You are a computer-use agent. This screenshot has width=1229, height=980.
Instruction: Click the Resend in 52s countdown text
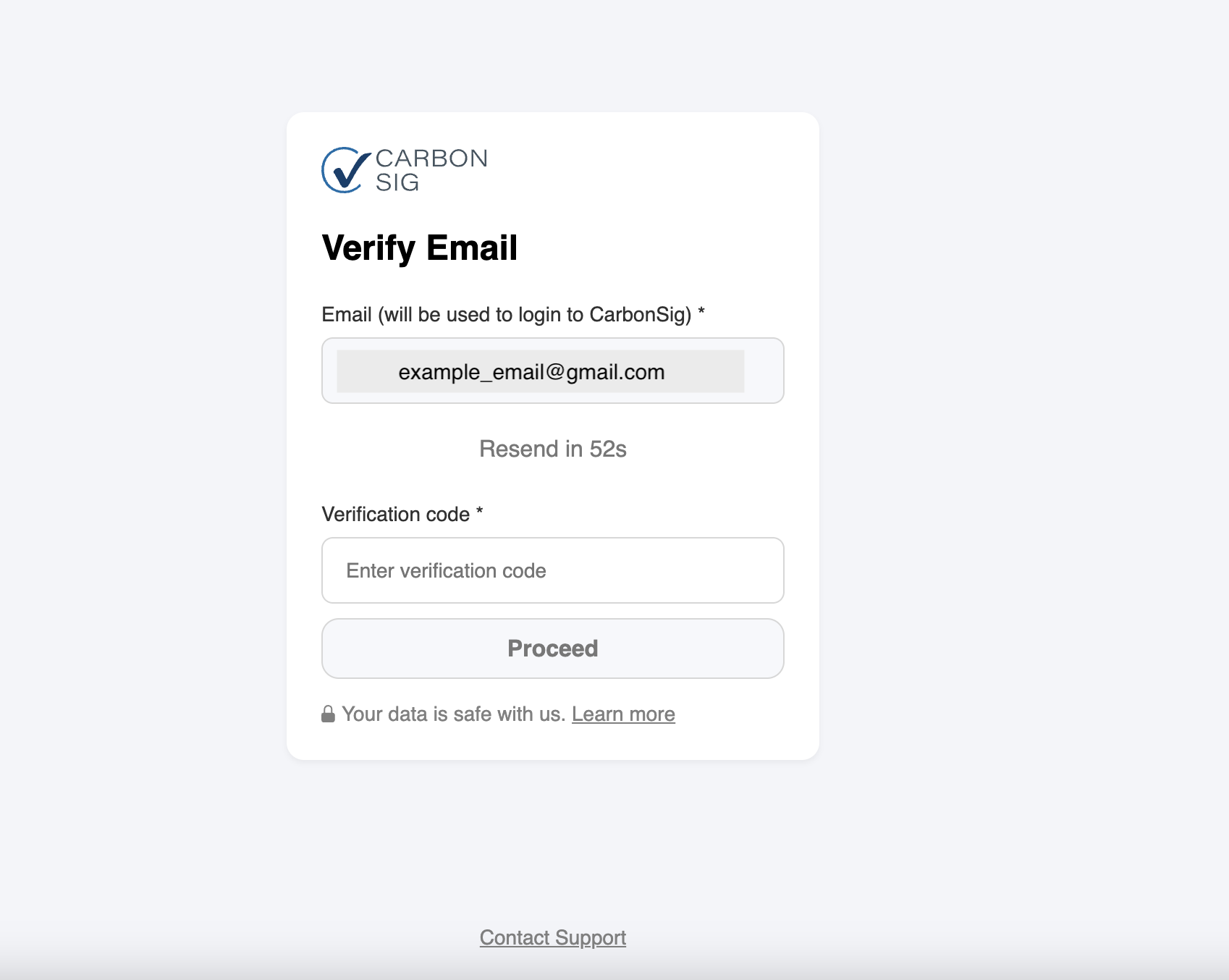[553, 449]
